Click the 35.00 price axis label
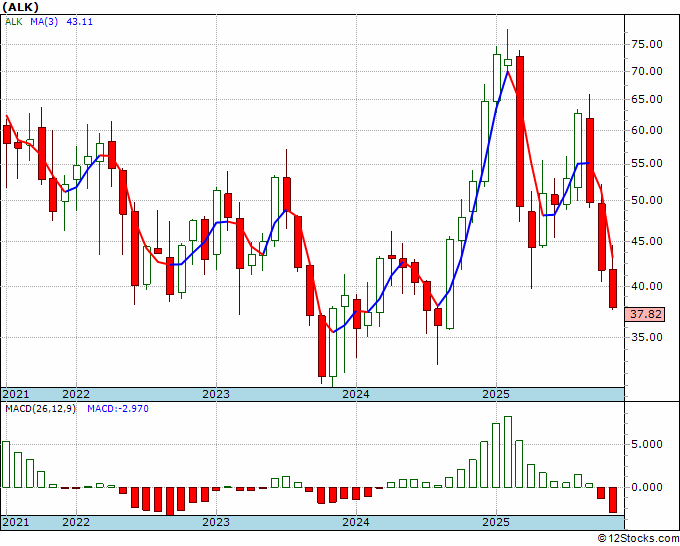 [647, 337]
